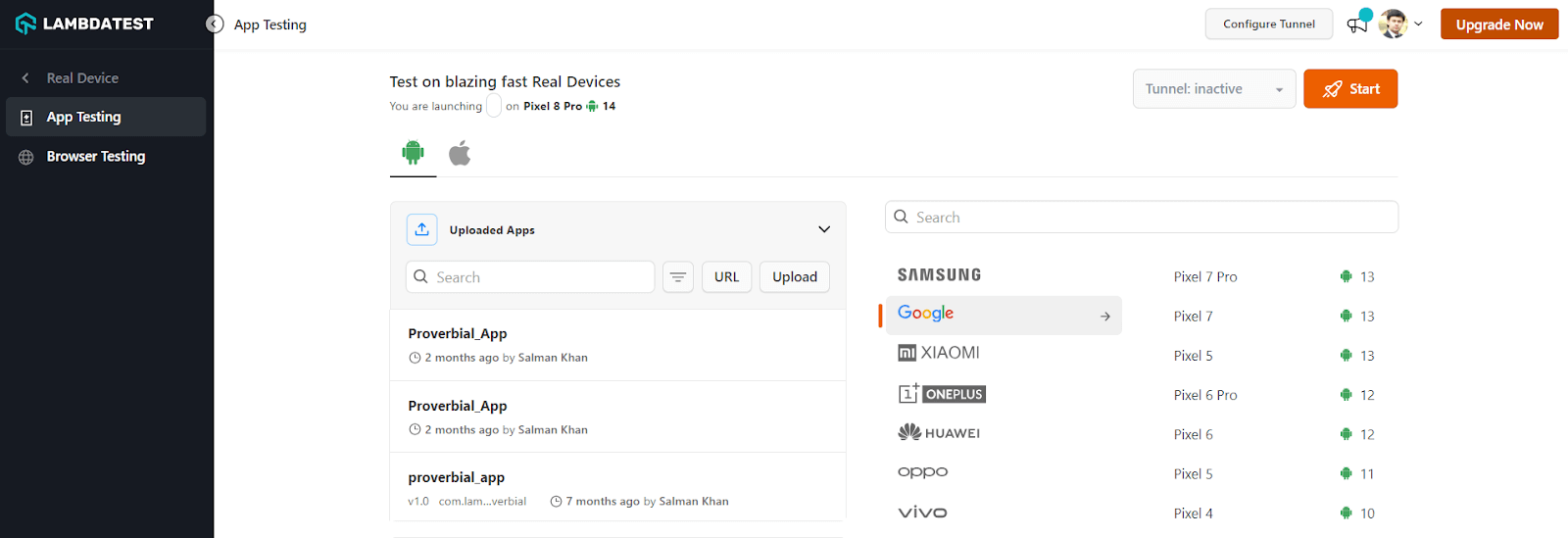The height and width of the screenshot is (538, 1568).
Task: Switch to the Apple iOS tab
Action: coord(460,153)
